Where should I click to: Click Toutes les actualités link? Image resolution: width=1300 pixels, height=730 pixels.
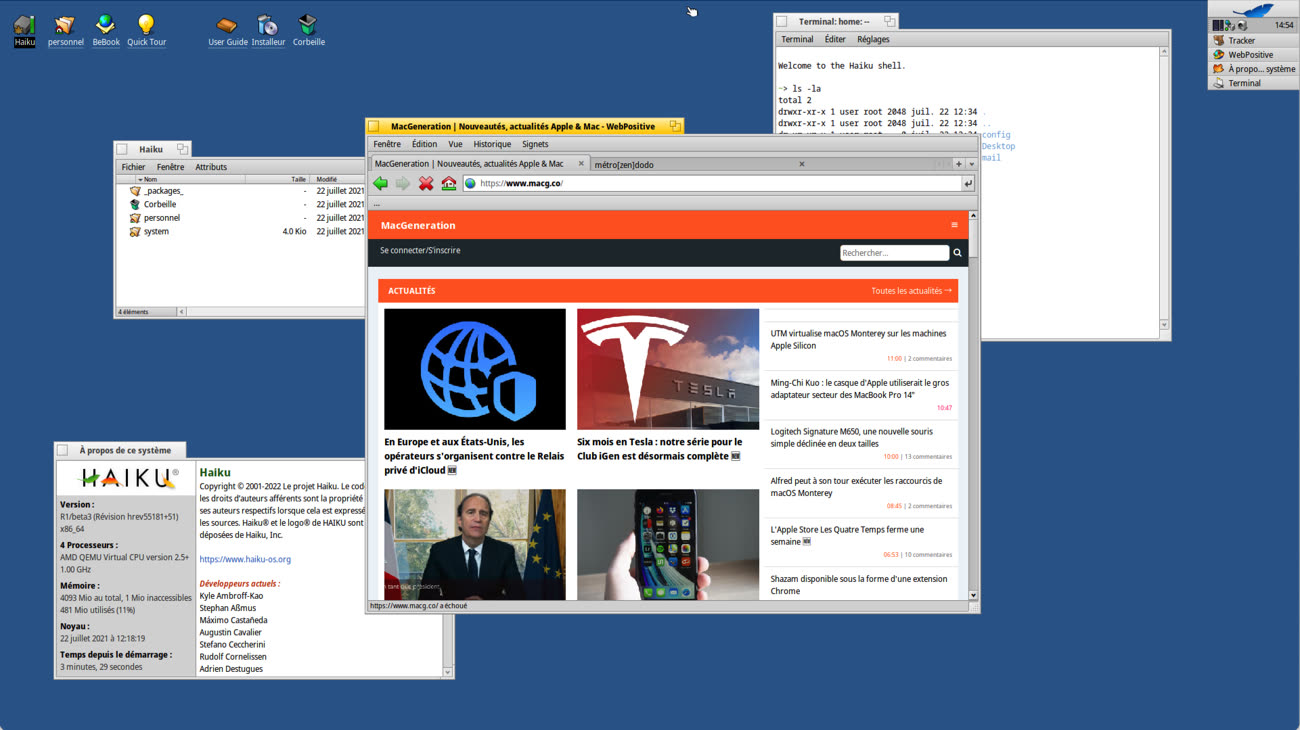point(911,291)
